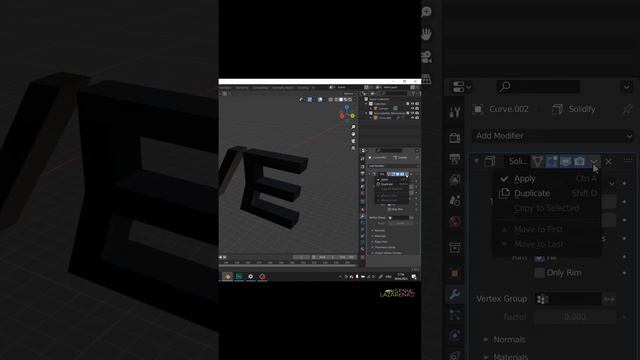This screenshot has height=360, width=640.
Task: Click the Only Rim animate dot in the enlarged panel
Action: (624, 273)
